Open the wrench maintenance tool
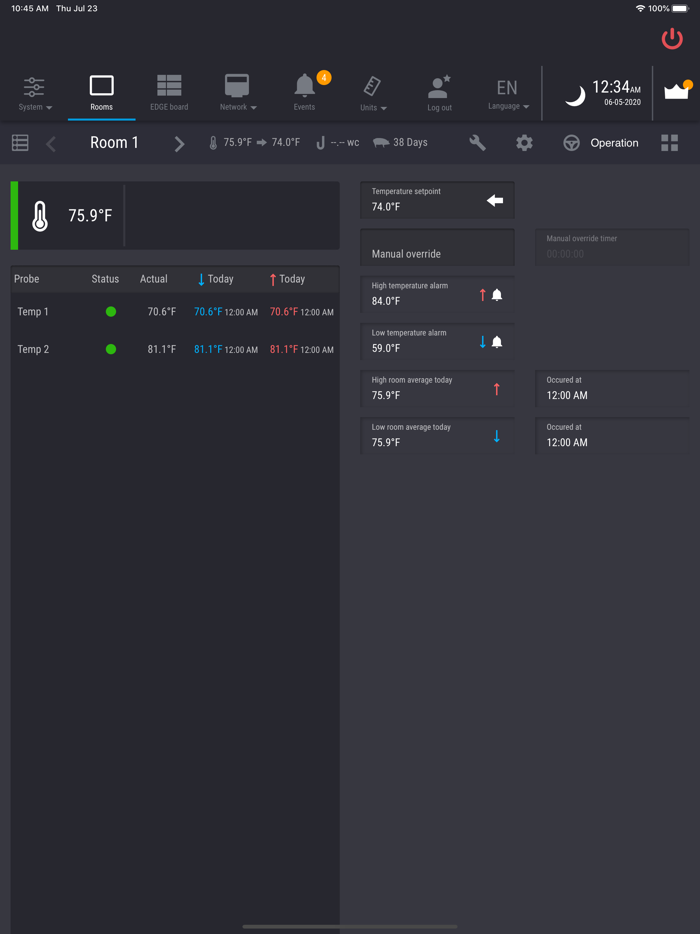Image resolution: width=700 pixels, height=934 pixels. (478, 143)
